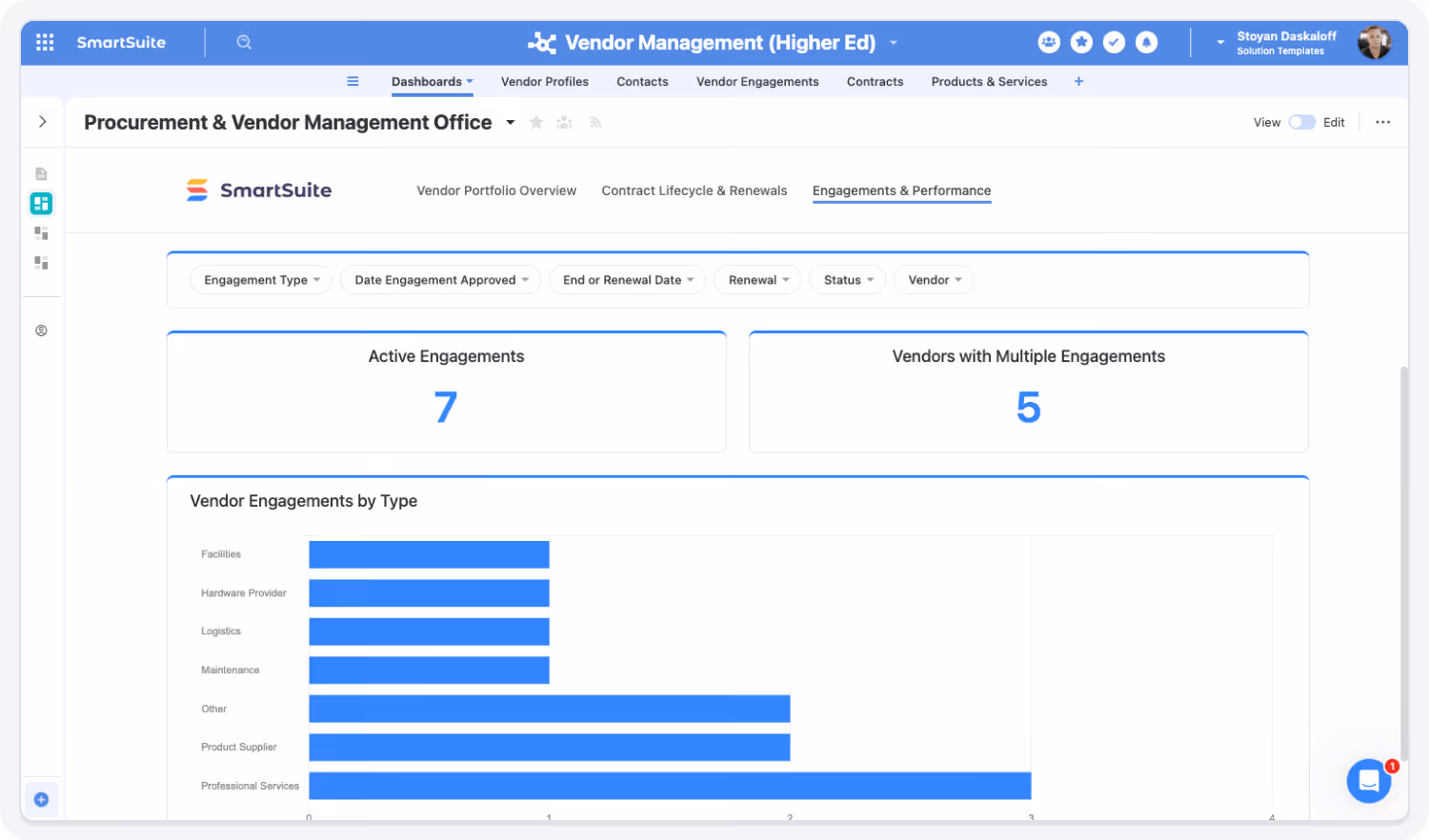
Task: Click the Vendor Management solution icon
Action: point(541,43)
